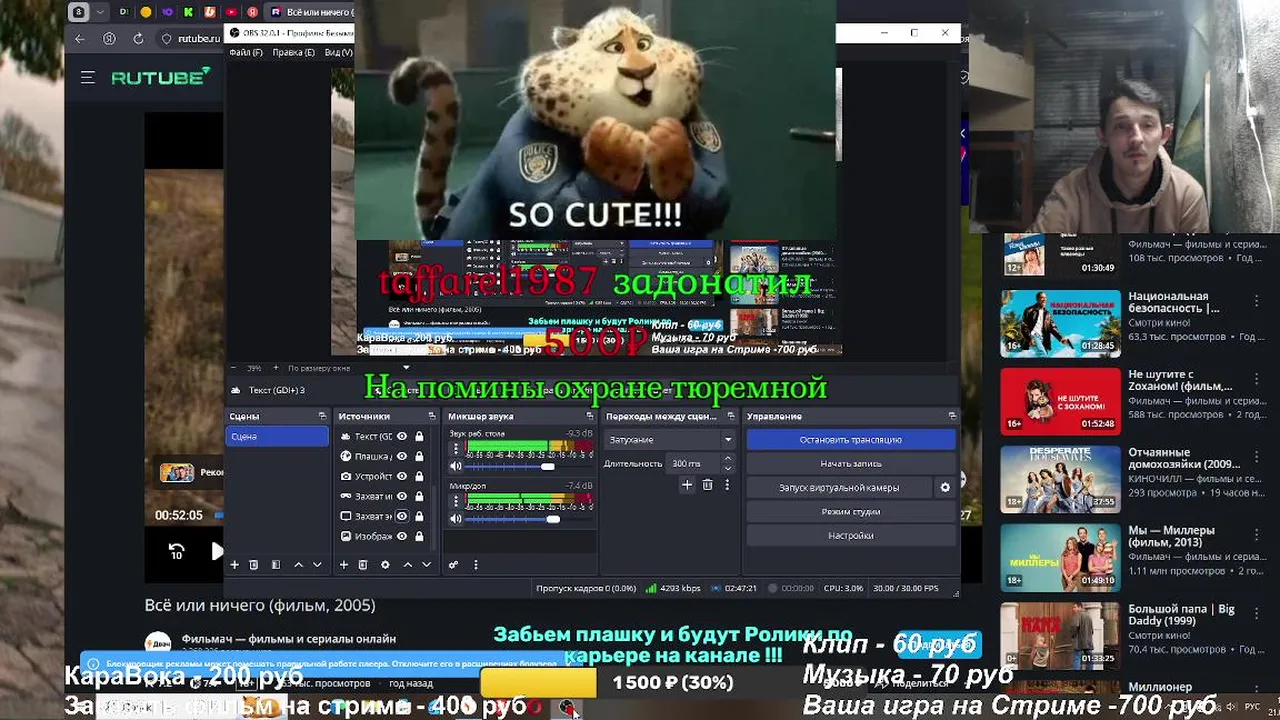Move scene down with arrow icon

[317, 565]
